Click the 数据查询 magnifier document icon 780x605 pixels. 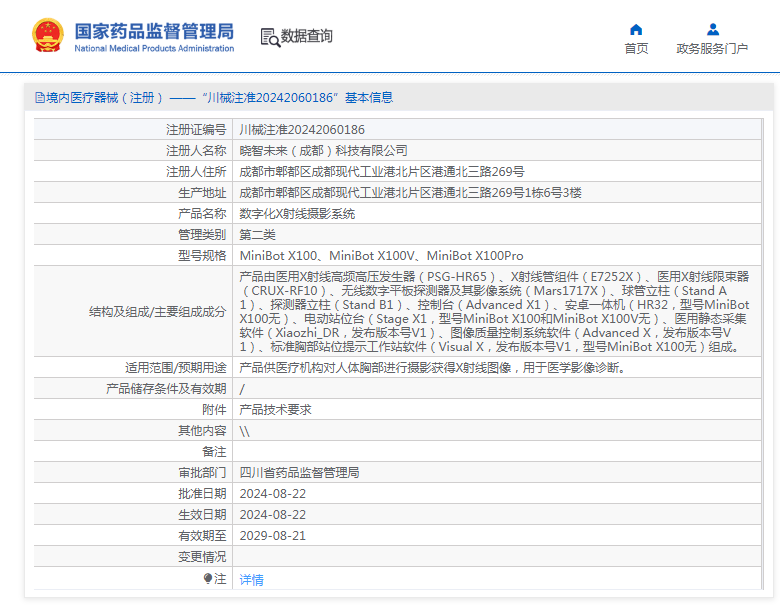269,37
